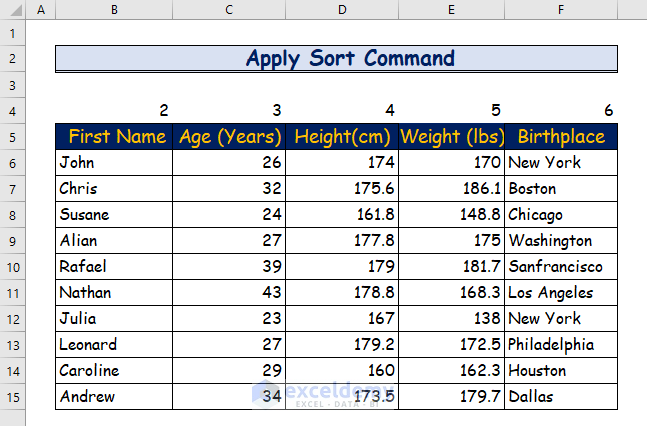Click the Height(cm) header cell

(x=342, y=137)
